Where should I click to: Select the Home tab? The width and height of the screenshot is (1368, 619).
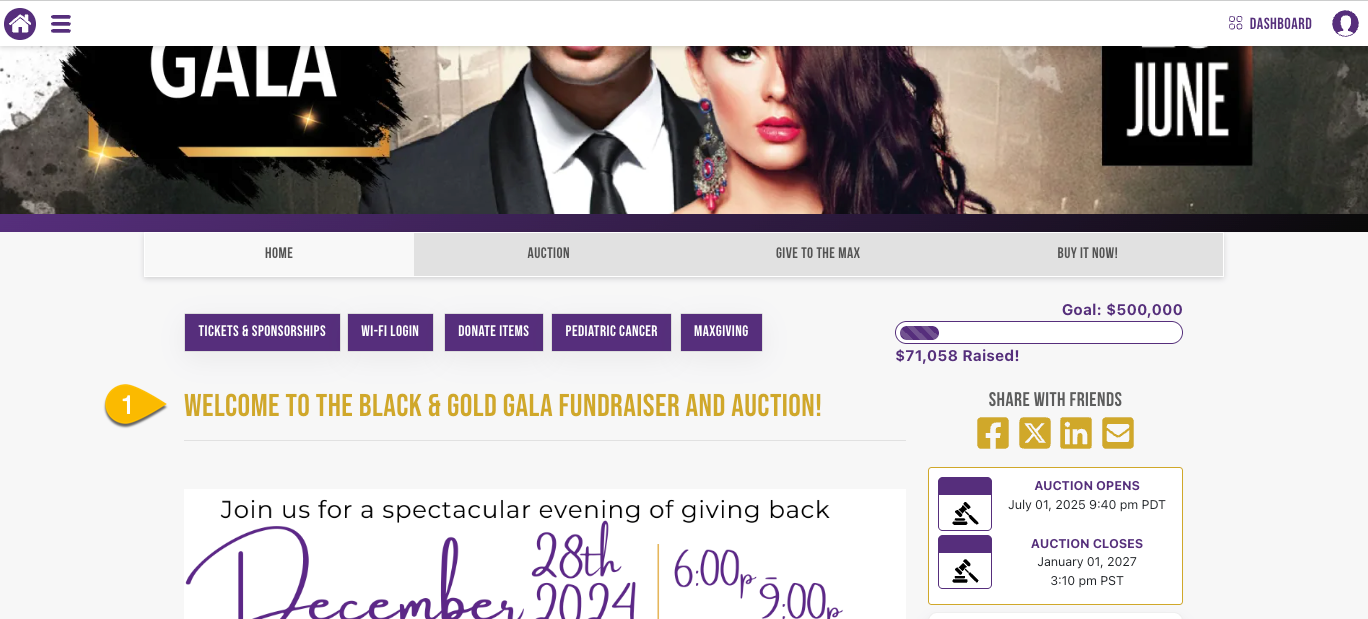tap(279, 254)
